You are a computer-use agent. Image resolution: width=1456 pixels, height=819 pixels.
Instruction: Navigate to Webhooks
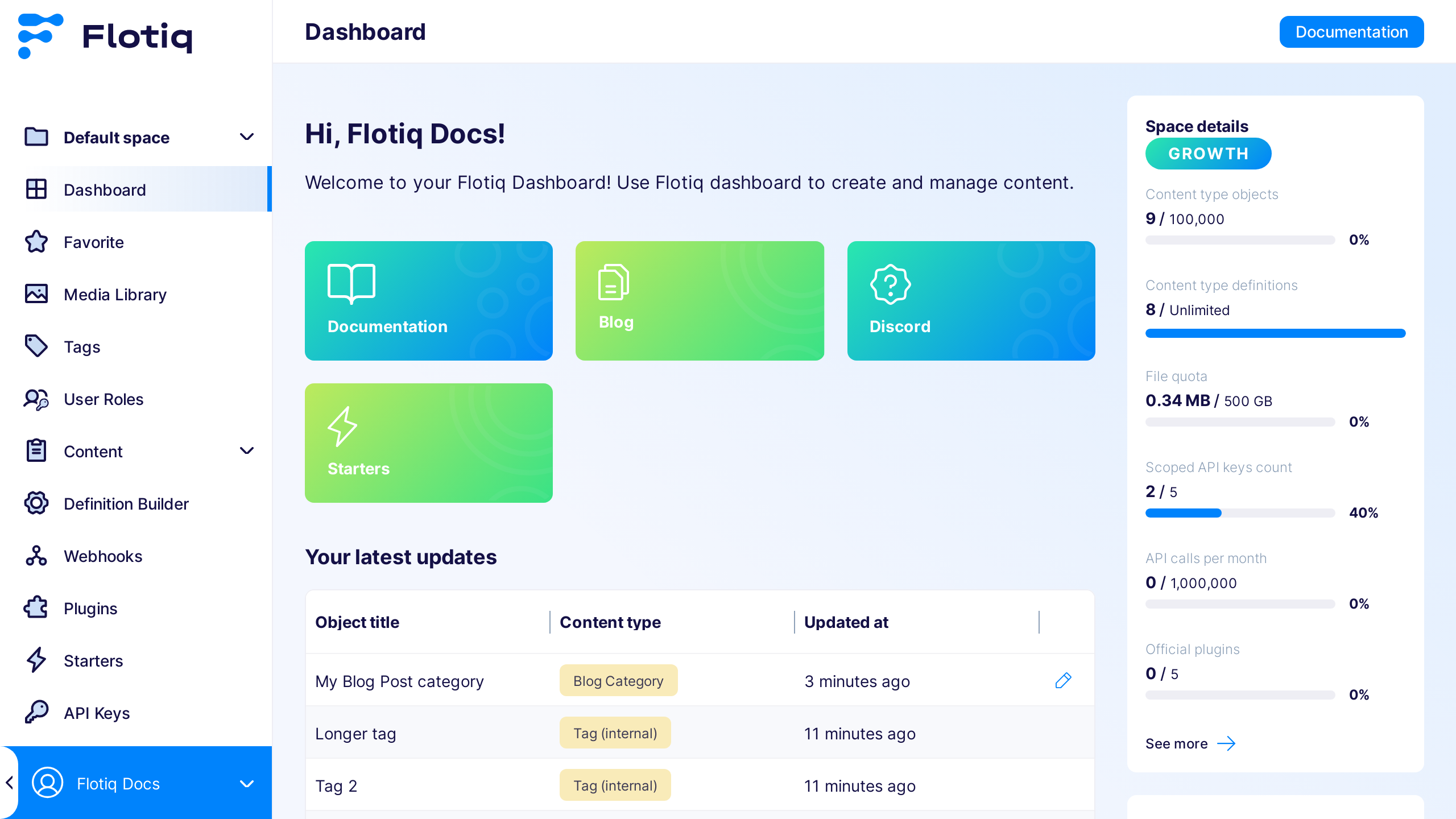click(x=136, y=556)
